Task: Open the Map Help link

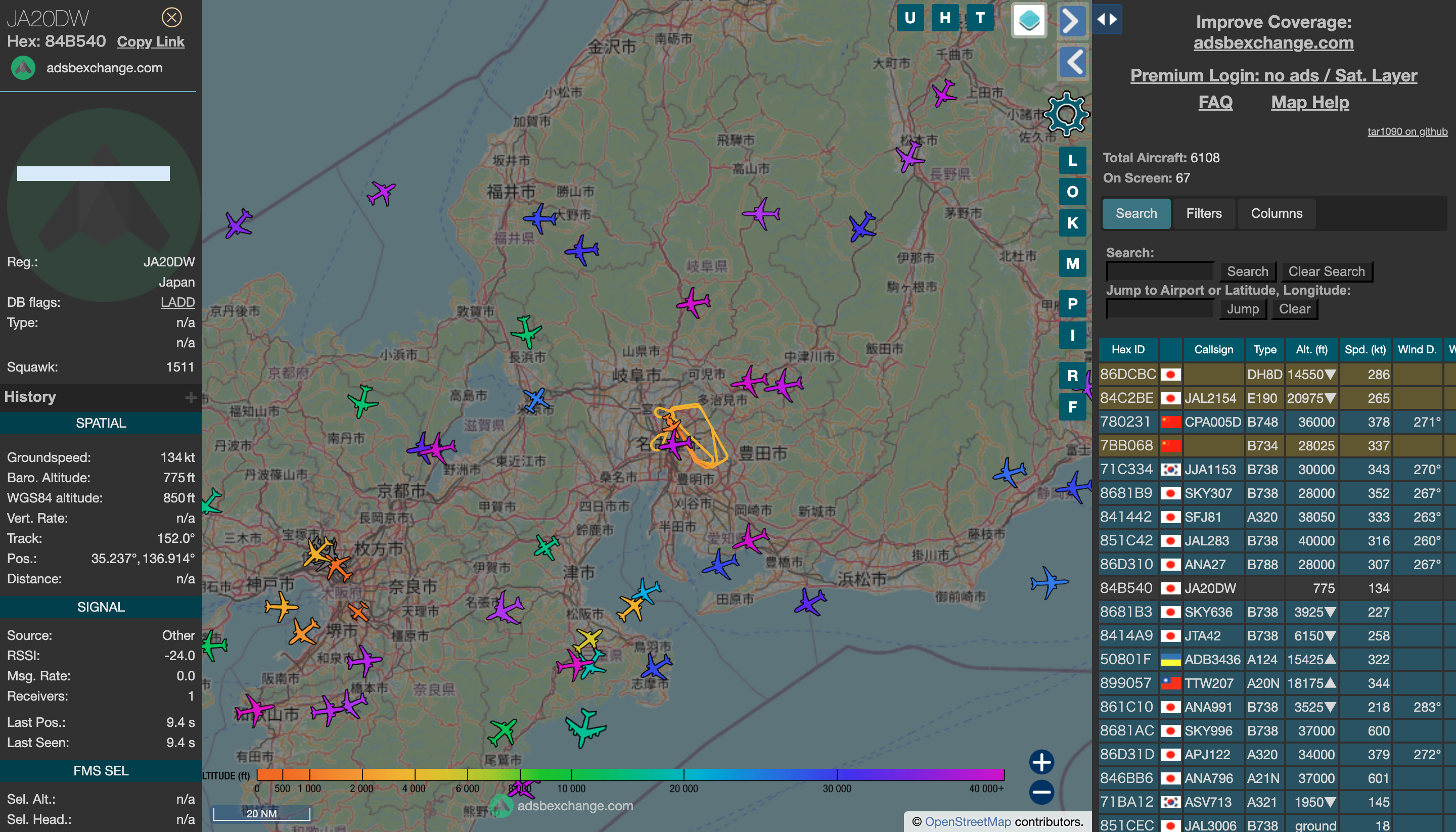Action: (1310, 102)
